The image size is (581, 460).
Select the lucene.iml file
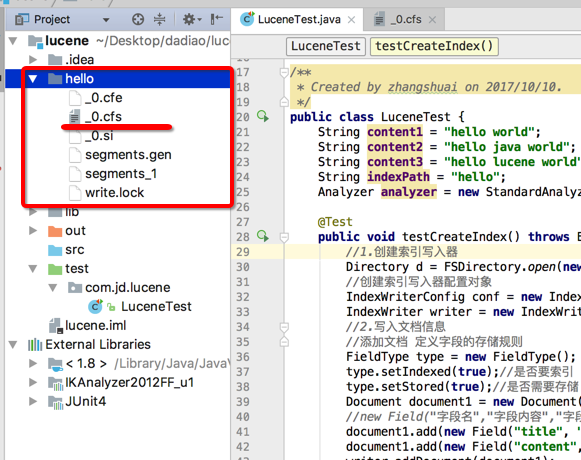(x=96, y=325)
